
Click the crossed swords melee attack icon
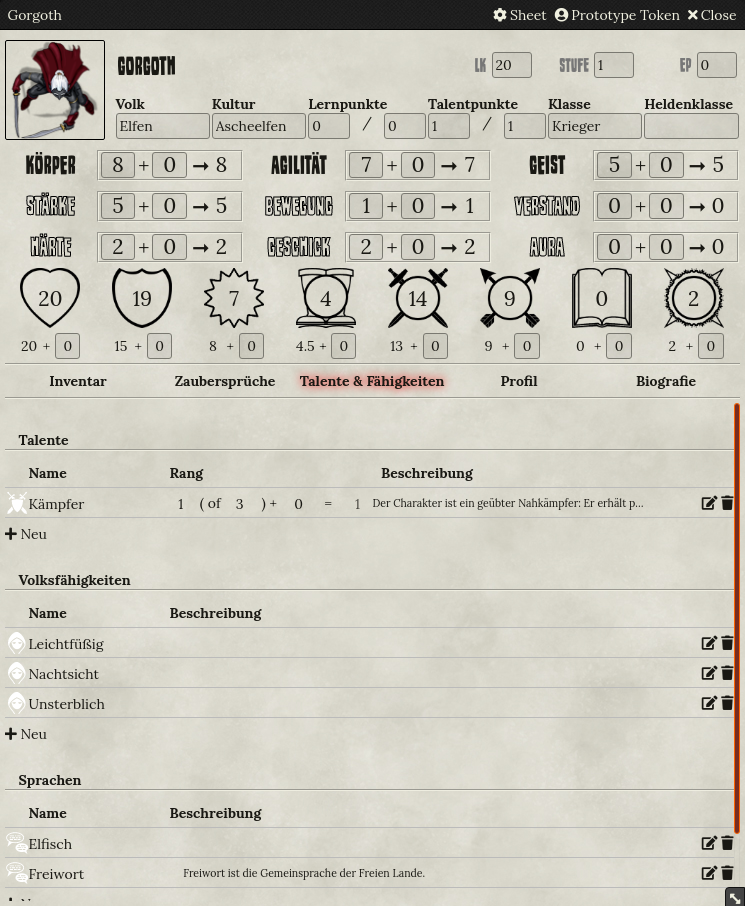418,298
